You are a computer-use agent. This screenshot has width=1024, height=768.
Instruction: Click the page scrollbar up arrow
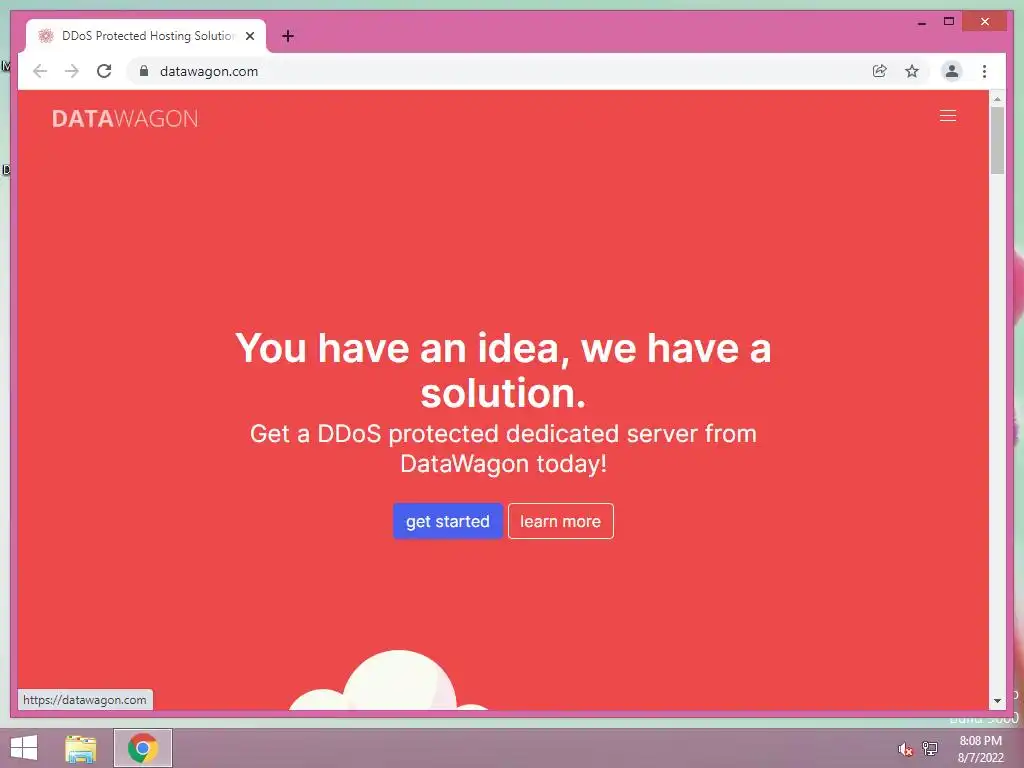997,99
